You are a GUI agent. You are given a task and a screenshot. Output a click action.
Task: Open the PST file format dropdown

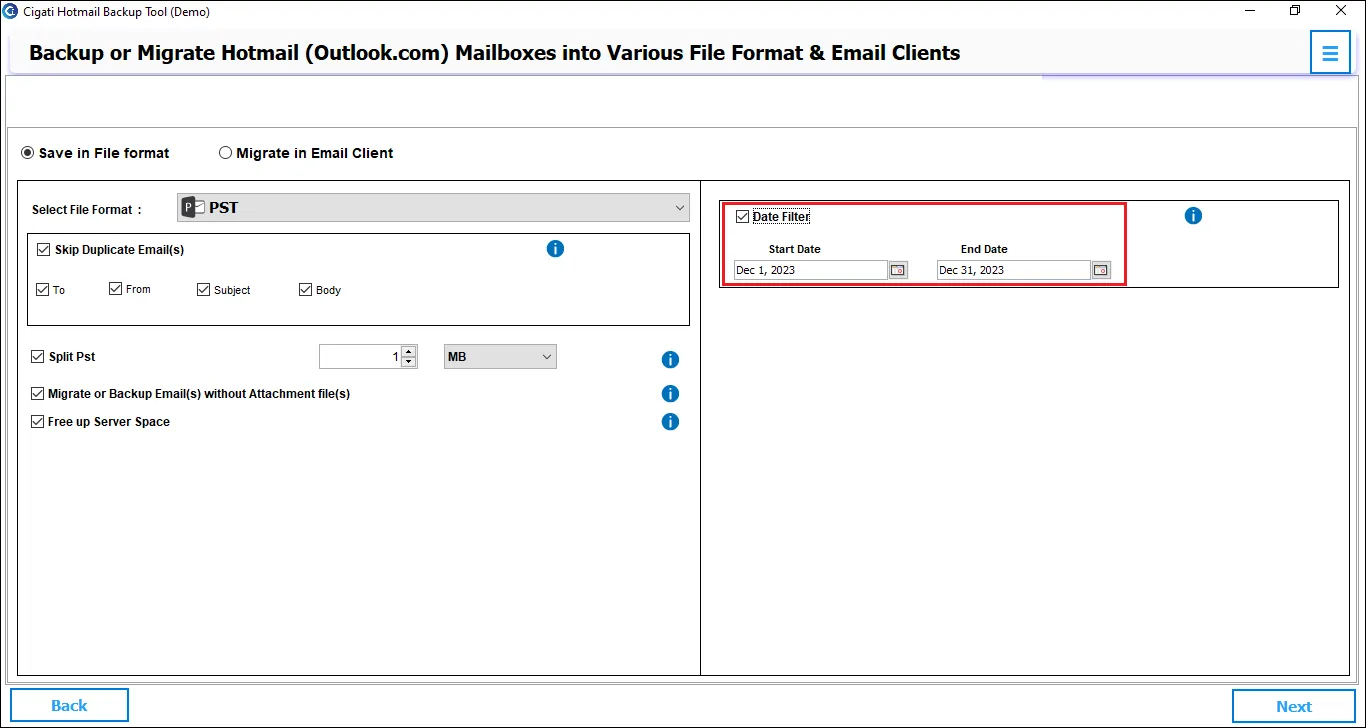tap(433, 208)
